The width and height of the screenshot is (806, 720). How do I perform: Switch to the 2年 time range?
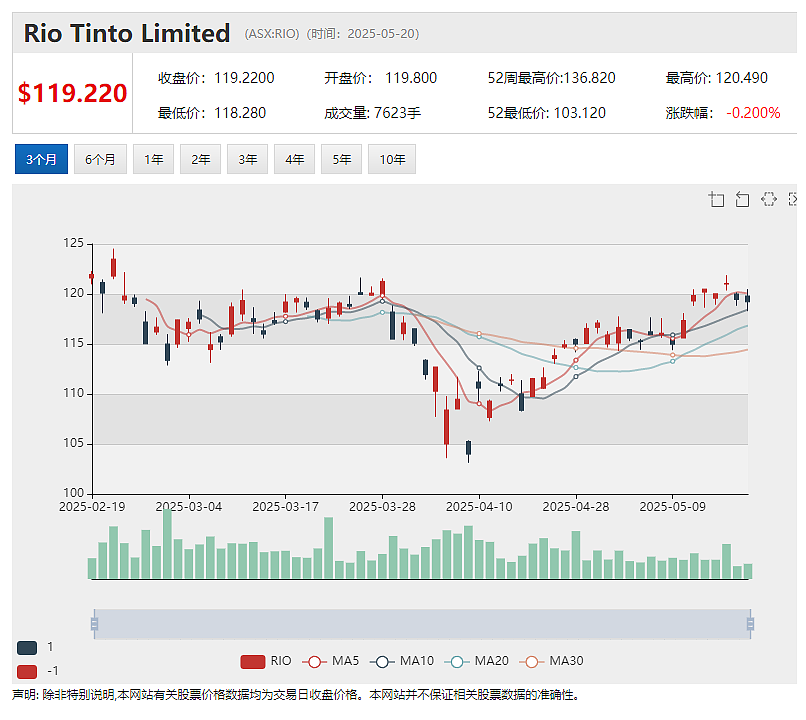coord(200,159)
